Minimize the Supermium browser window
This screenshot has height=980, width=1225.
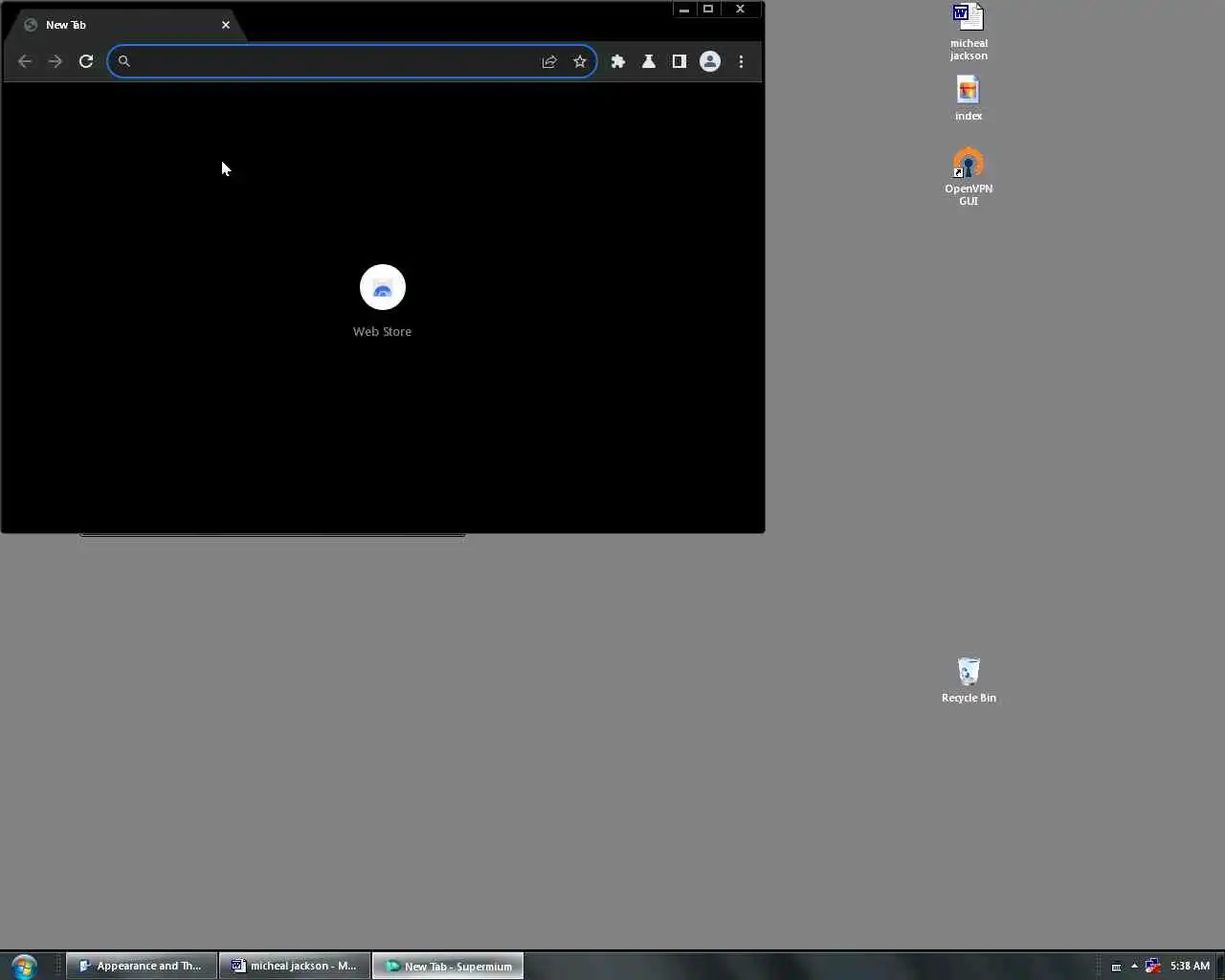click(684, 10)
